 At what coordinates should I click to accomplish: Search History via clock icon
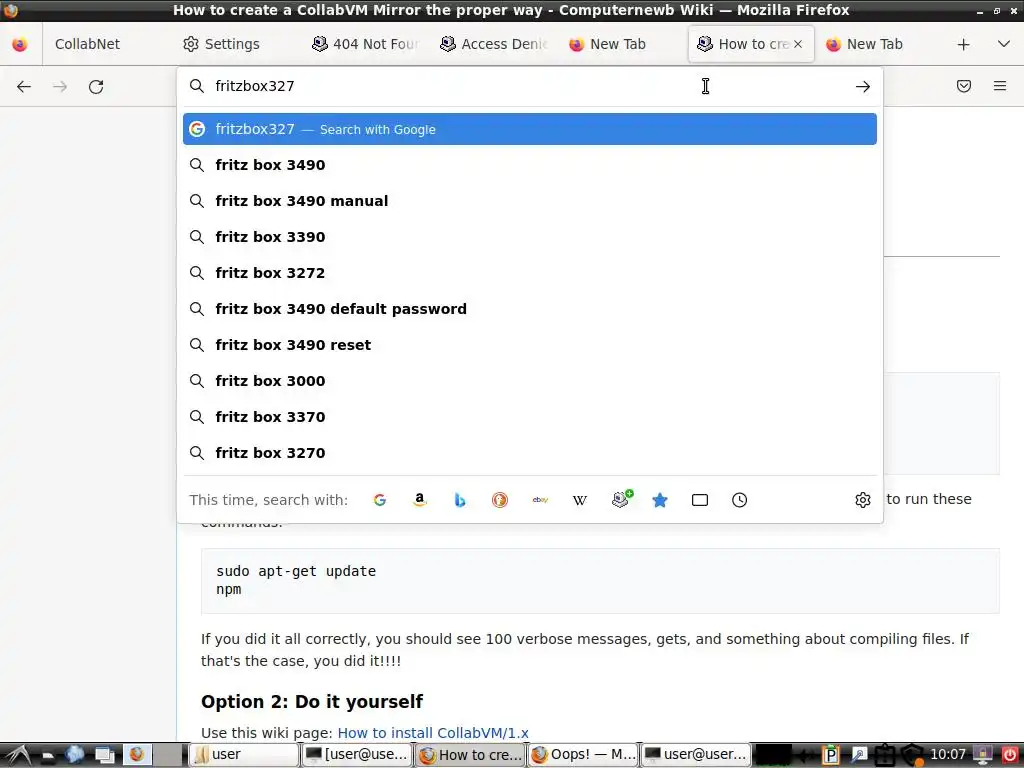pyautogui.click(x=739, y=500)
